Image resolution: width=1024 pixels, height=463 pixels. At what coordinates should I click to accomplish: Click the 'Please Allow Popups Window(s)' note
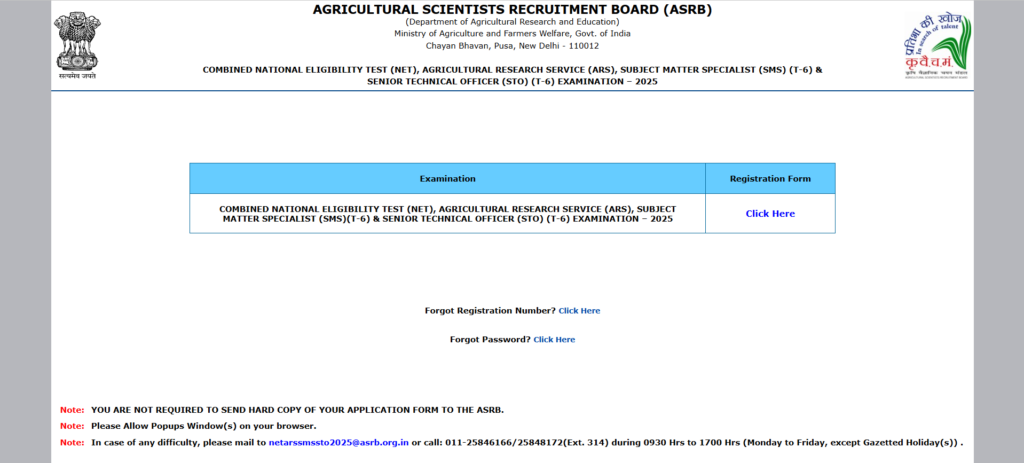[204, 426]
